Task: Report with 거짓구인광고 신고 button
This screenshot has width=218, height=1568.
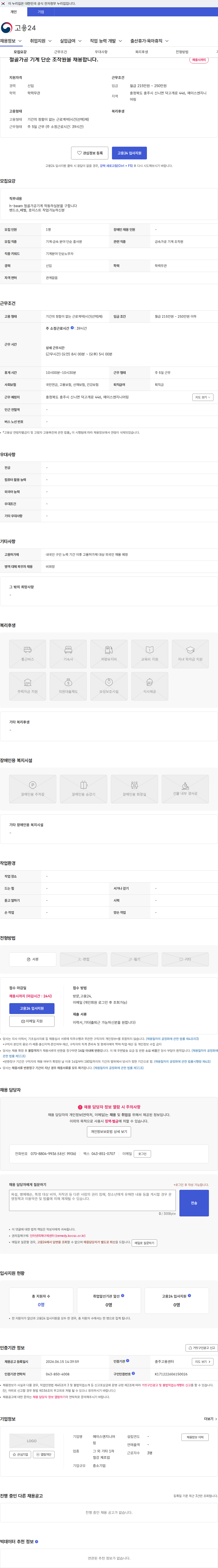Action: tap(202, 1348)
